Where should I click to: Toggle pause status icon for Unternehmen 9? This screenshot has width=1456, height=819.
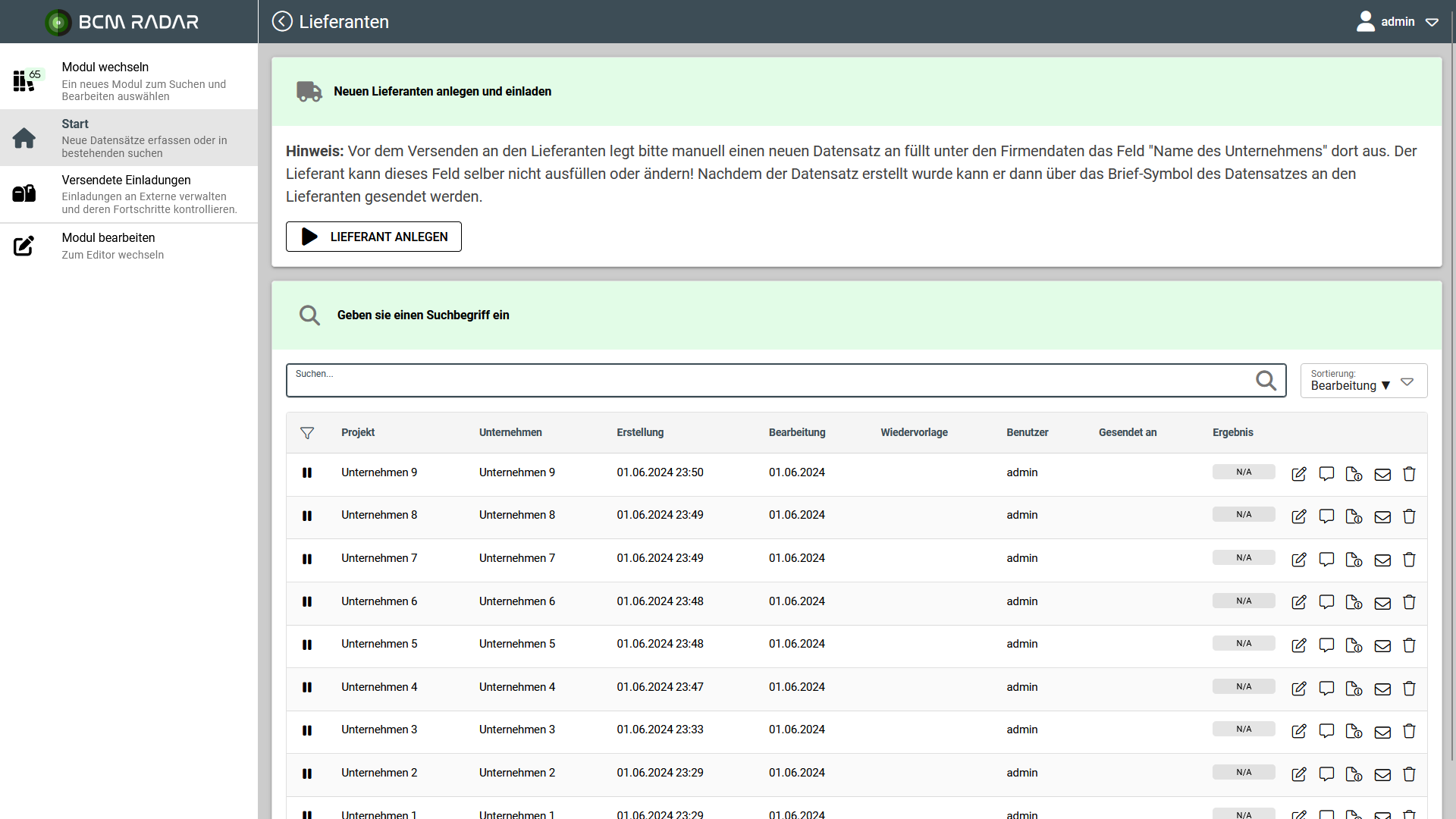click(307, 473)
